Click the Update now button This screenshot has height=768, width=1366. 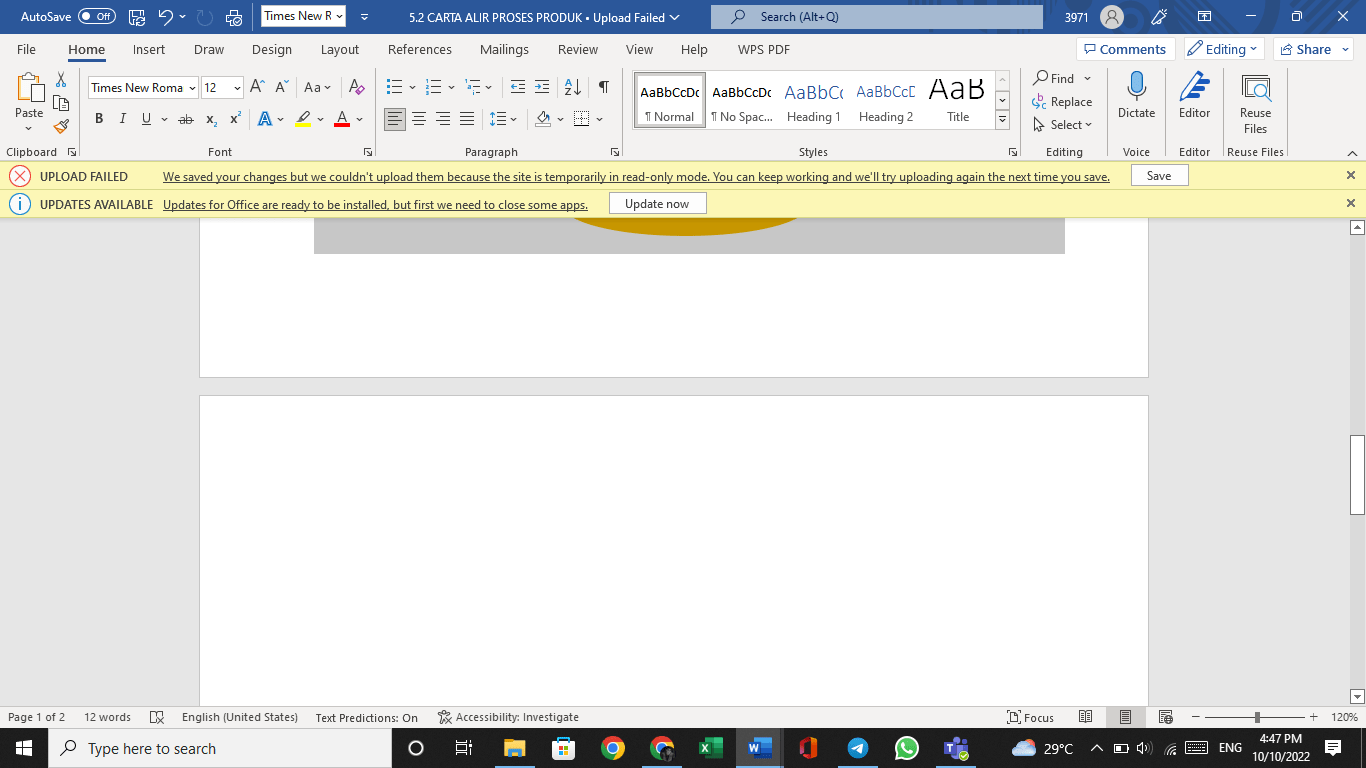(657, 203)
